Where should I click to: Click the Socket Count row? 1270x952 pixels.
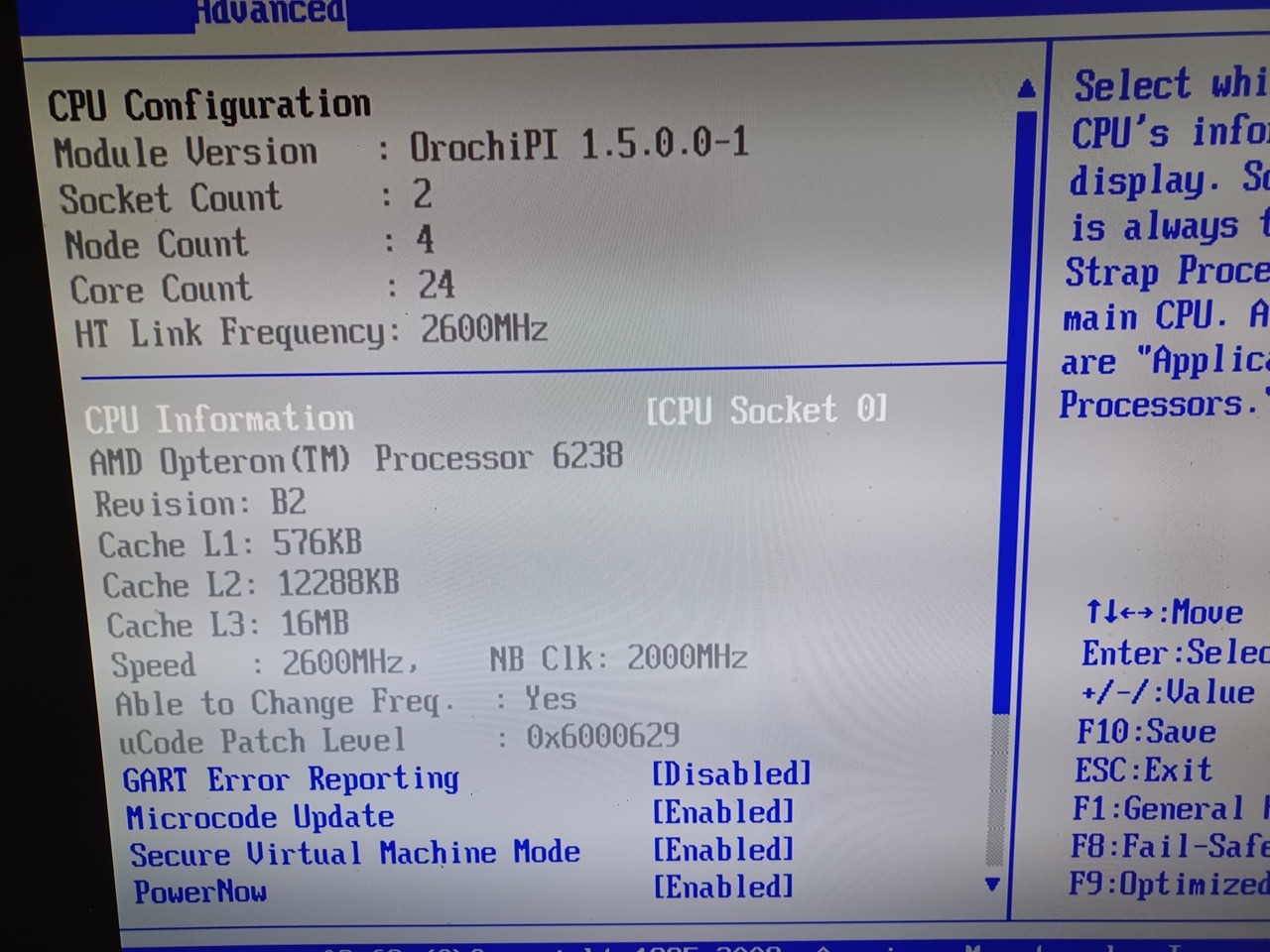click(246, 196)
